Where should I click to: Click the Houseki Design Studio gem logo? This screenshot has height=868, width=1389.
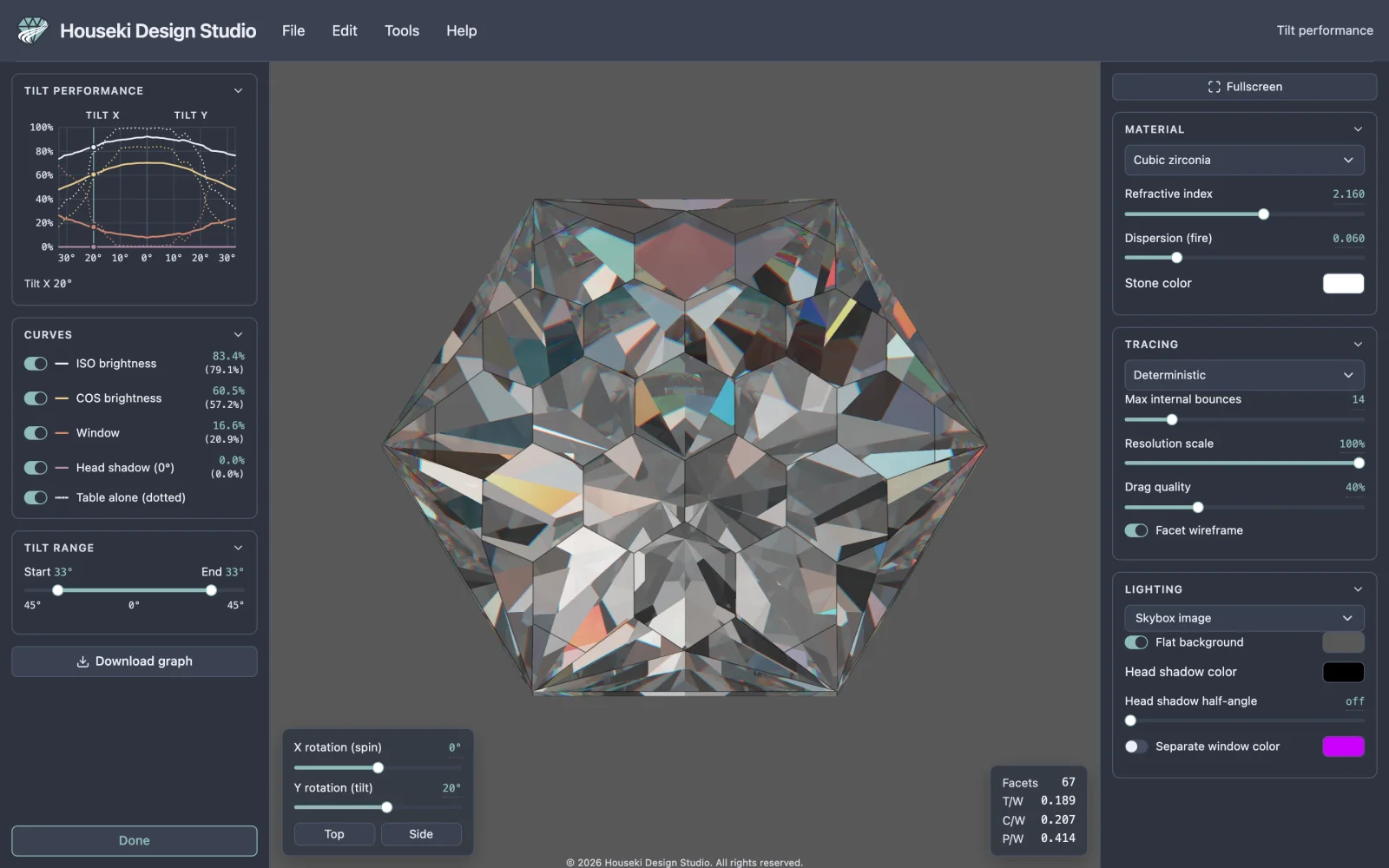tap(33, 30)
